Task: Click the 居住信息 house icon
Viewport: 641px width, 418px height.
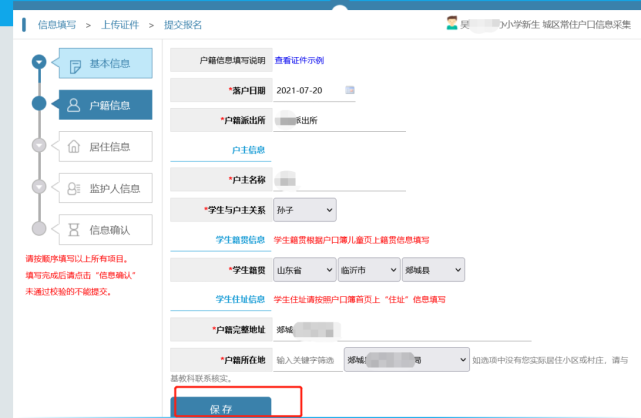Action: point(74,146)
